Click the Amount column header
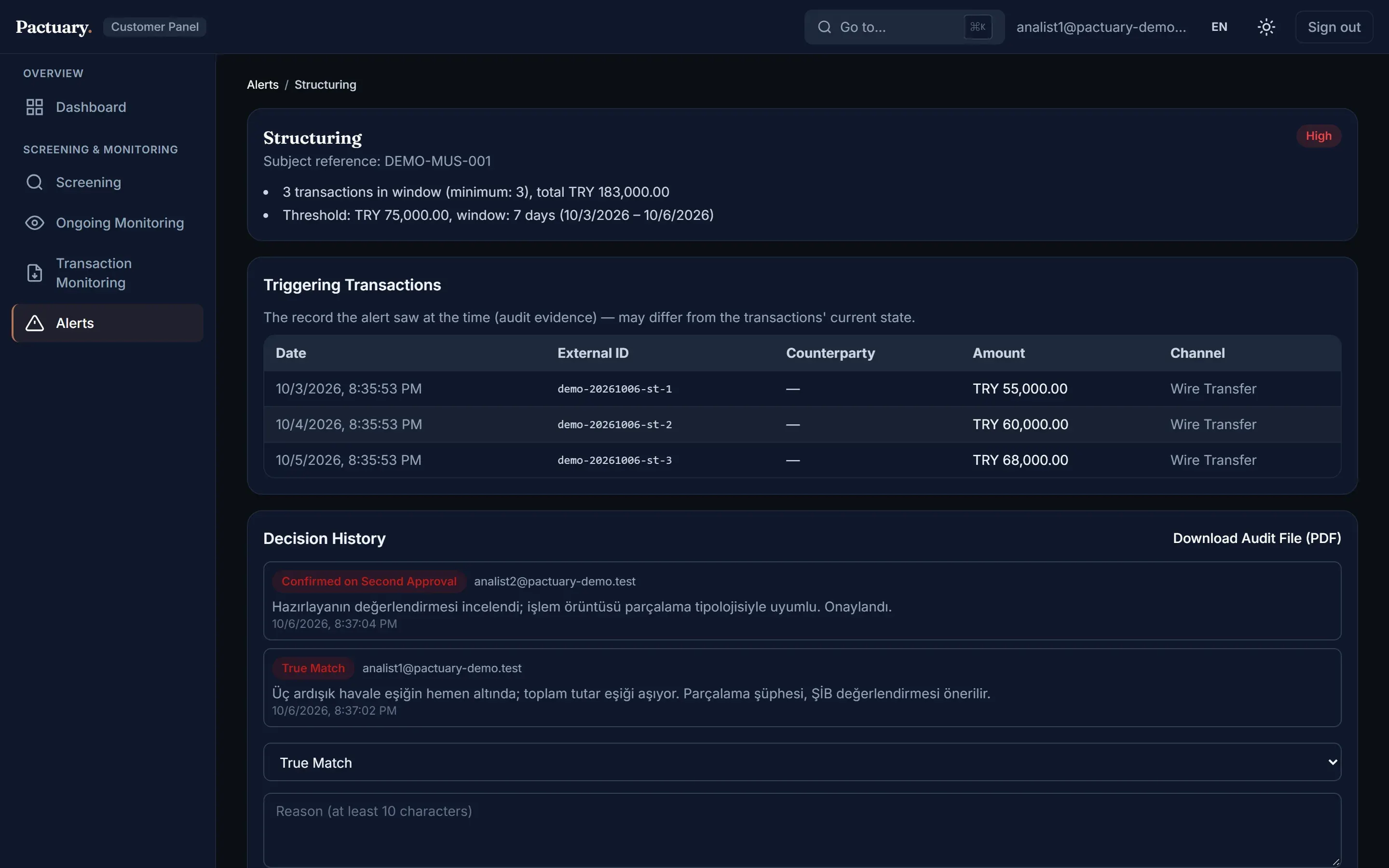 point(998,353)
